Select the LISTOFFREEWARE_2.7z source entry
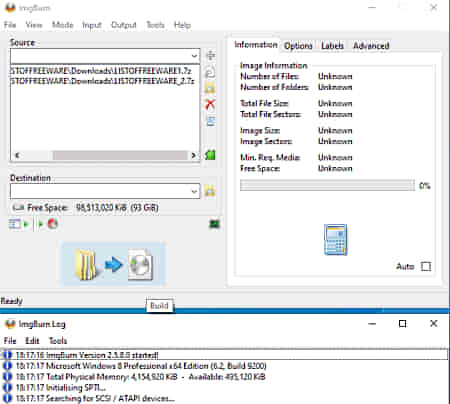The image size is (450, 404). [x=103, y=81]
